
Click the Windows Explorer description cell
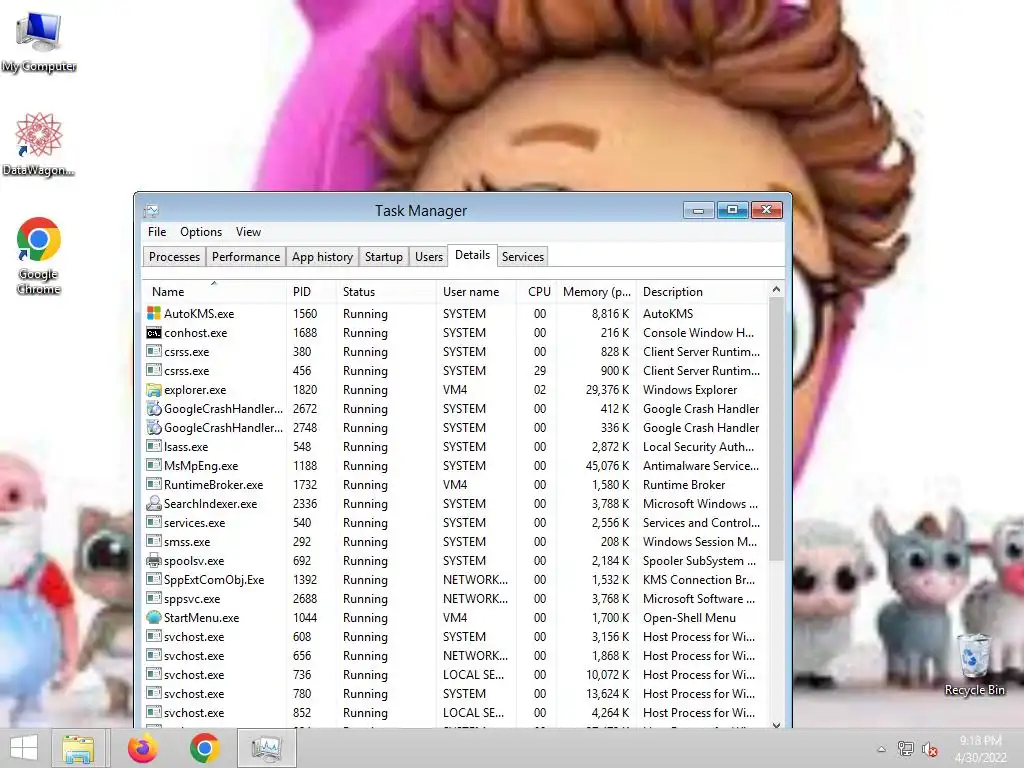(690, 390)
